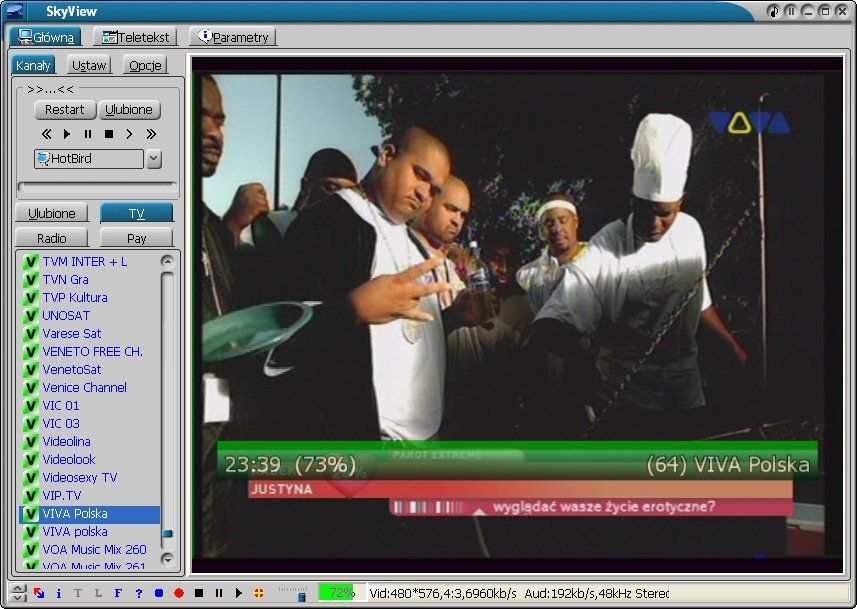Viewport: 857px width, 609px height.
Task: Click the yellow and red crosshair icon
Action: [x=259, y=593]
